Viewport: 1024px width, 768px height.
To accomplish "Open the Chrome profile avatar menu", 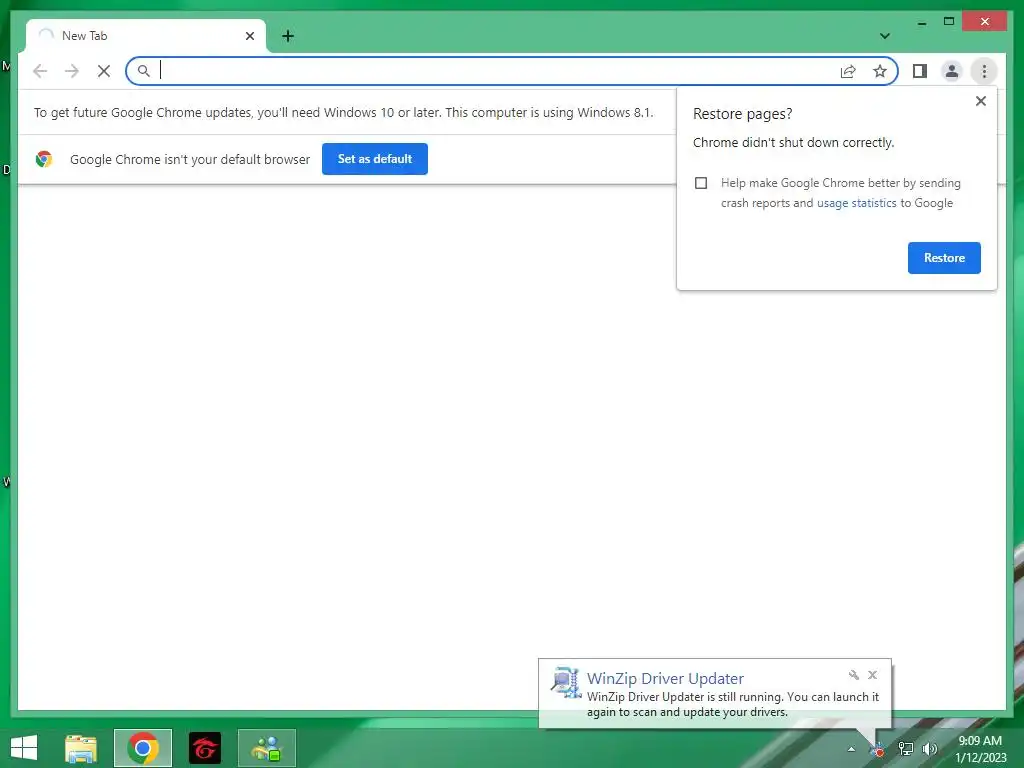I will [952, 71].
